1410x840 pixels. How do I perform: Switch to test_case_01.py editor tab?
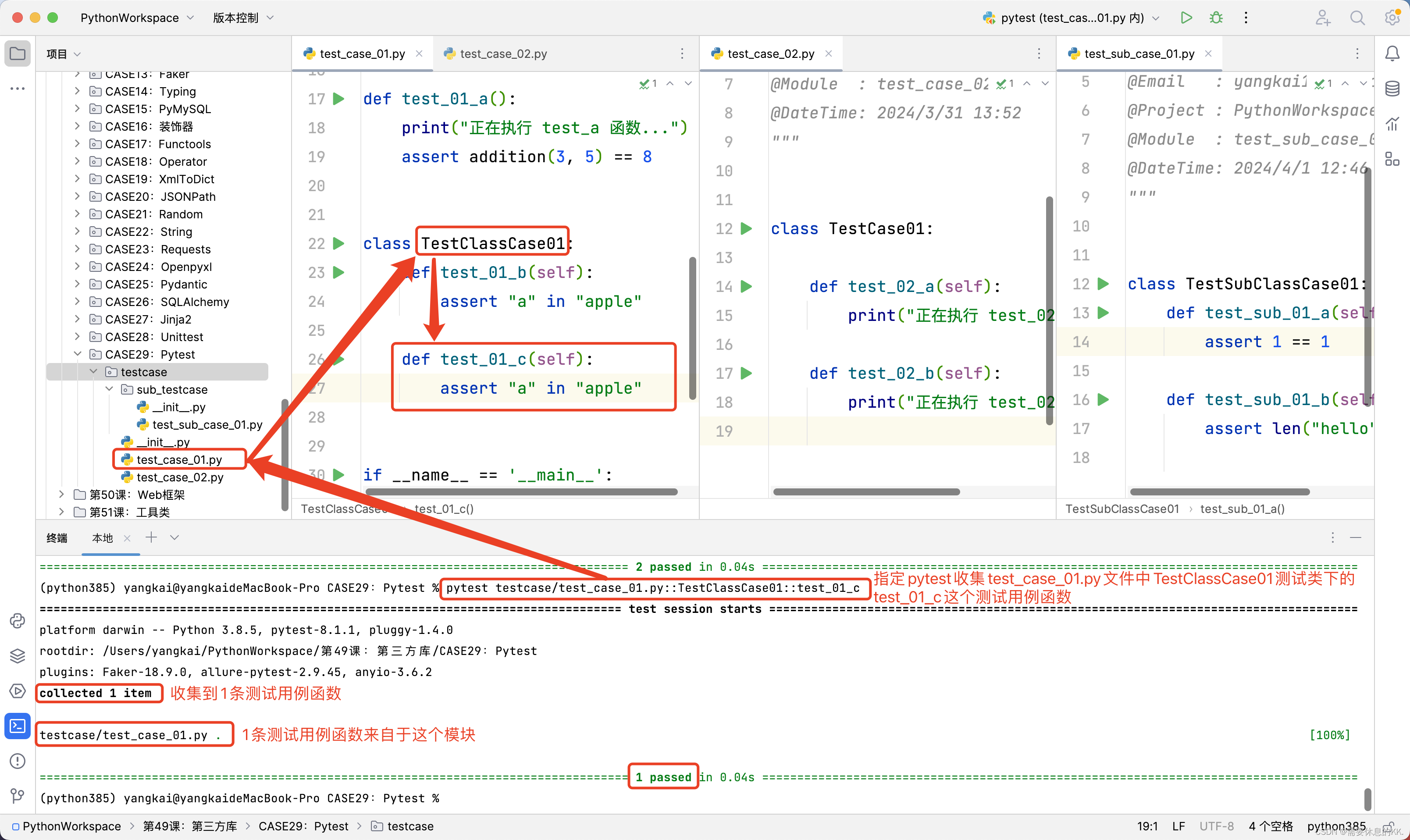pyautogui.click(x=362, y=54)
